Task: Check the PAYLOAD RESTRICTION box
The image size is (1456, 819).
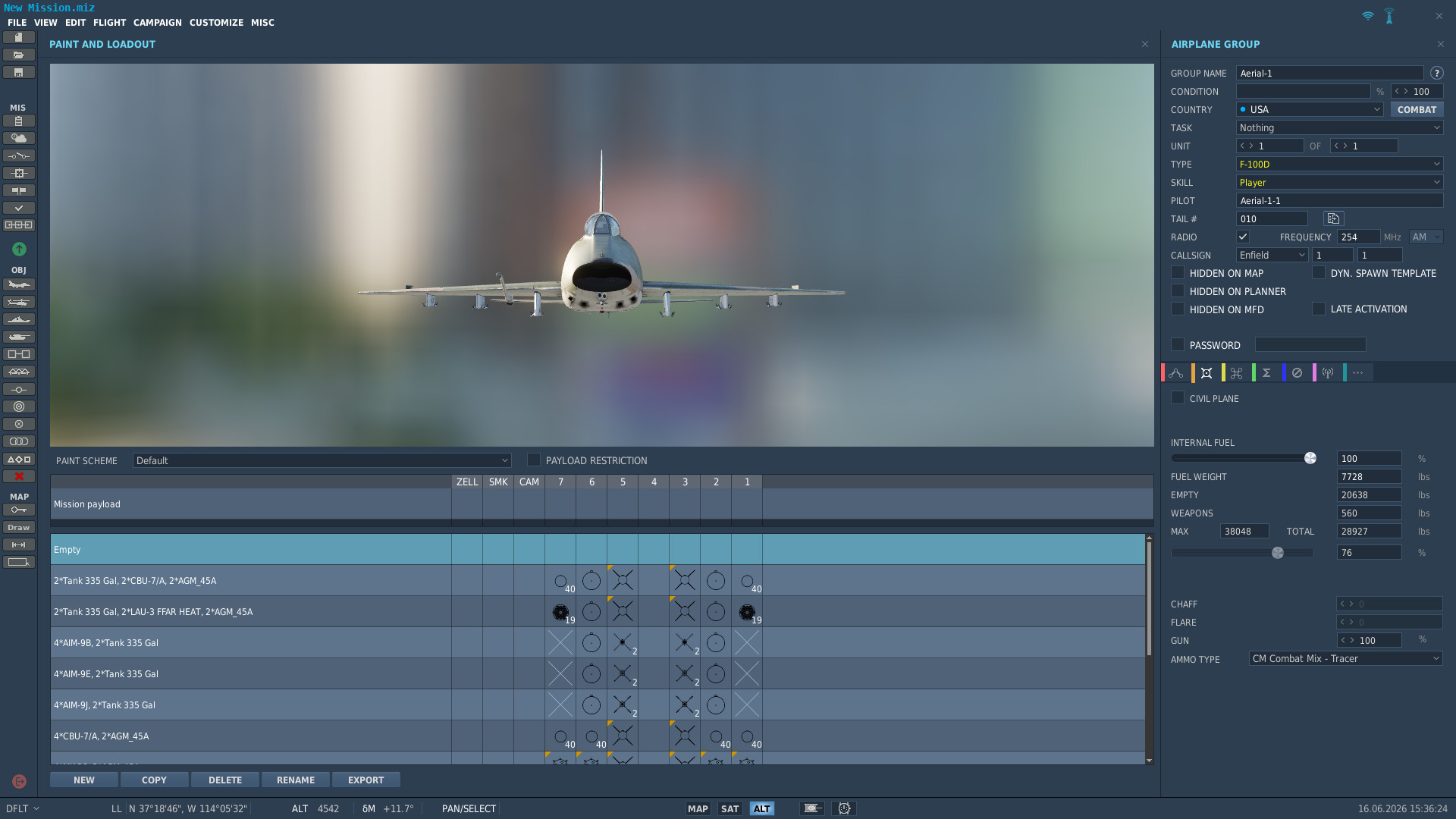Action: [534, 460]
